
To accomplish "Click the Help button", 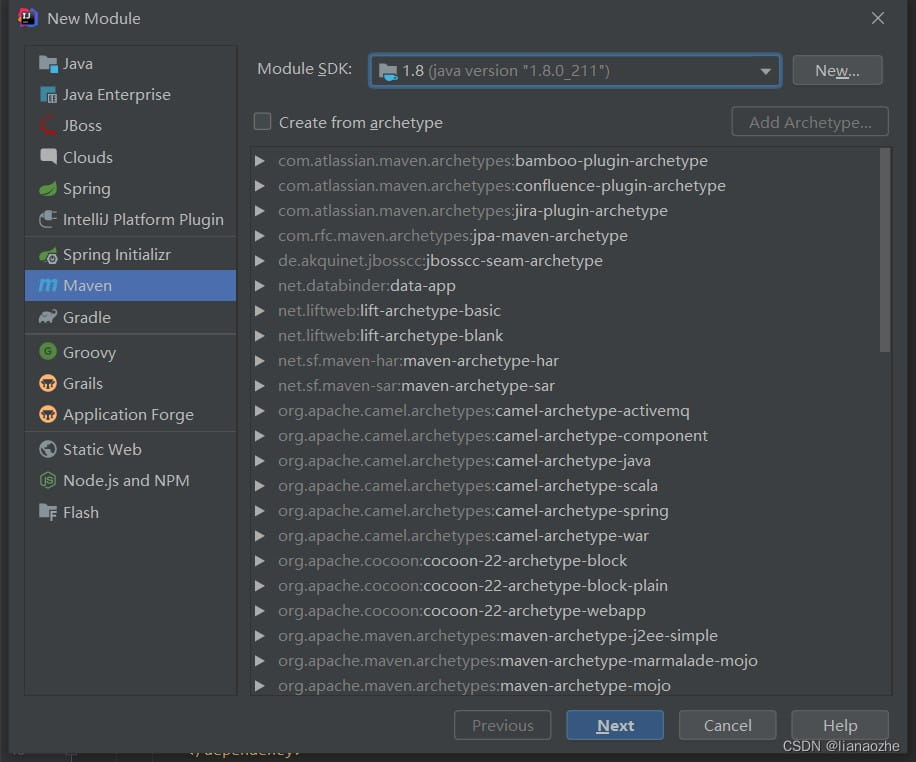I will [x=840, y=725].
